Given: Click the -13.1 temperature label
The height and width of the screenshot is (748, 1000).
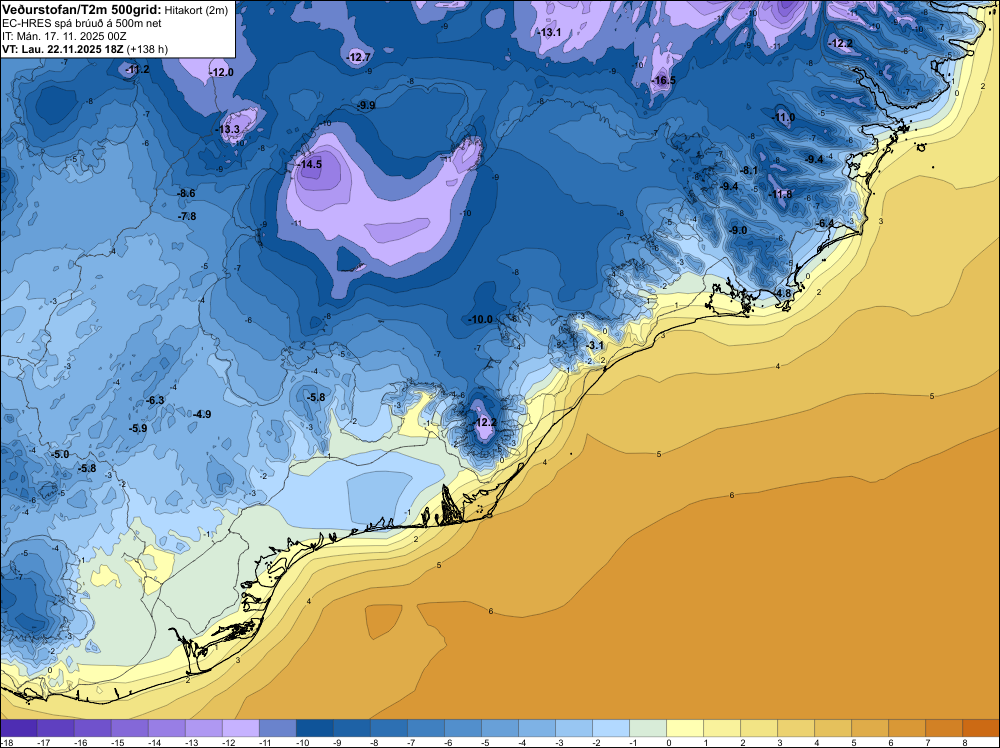Looking at the screenshot, I should click(x=548, y=32).
